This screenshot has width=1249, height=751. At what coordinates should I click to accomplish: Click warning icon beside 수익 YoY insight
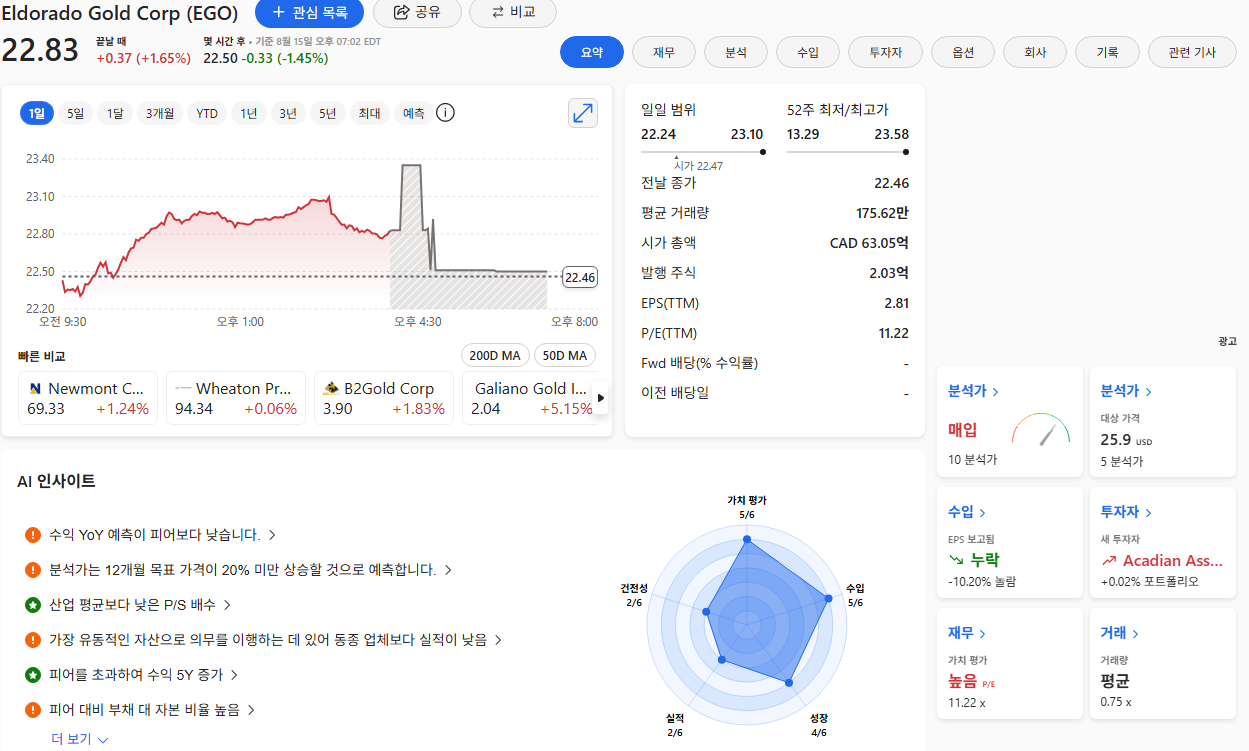(33, 535)
